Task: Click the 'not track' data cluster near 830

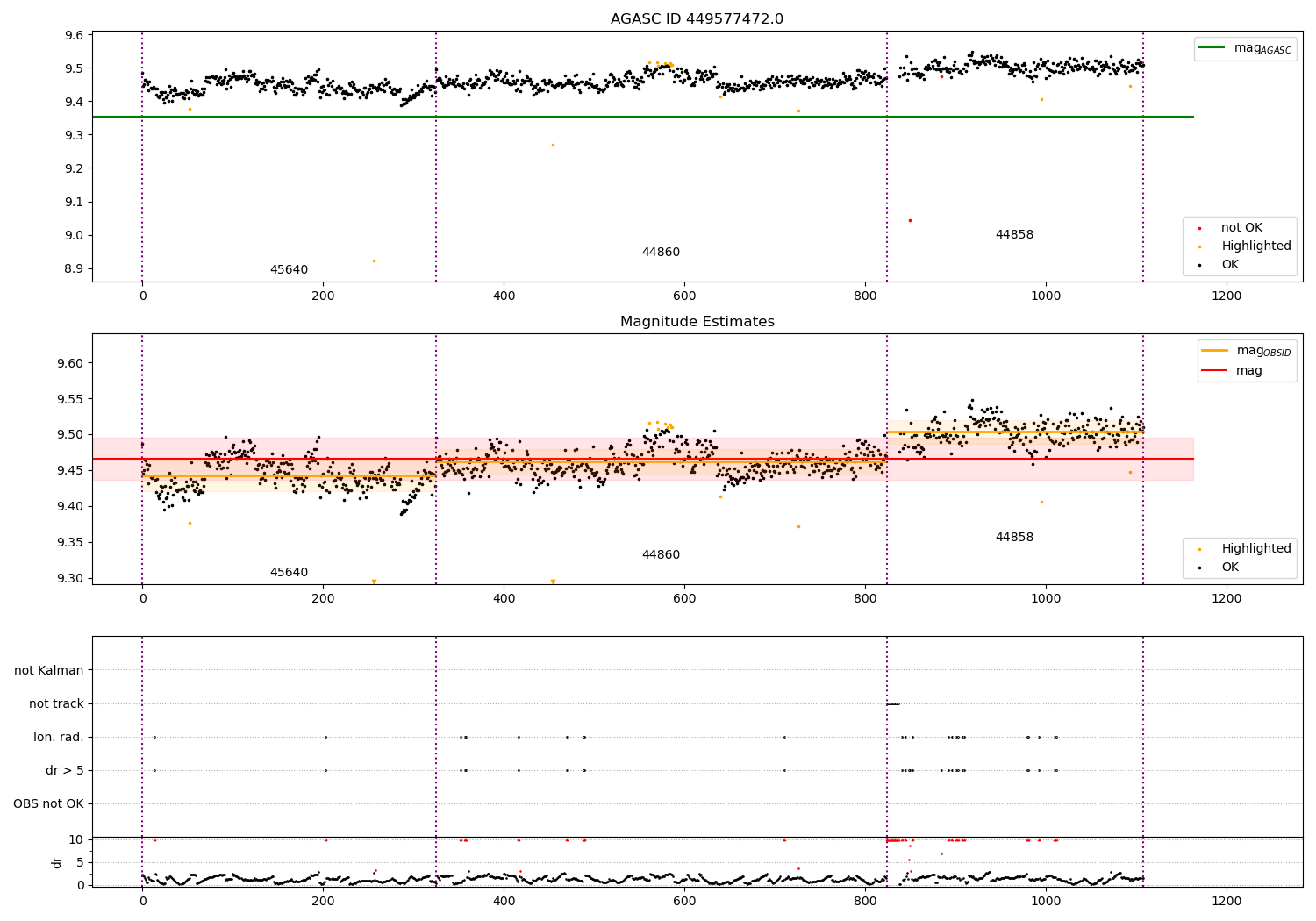Action: pyautogui.click(x=893, y=703)
